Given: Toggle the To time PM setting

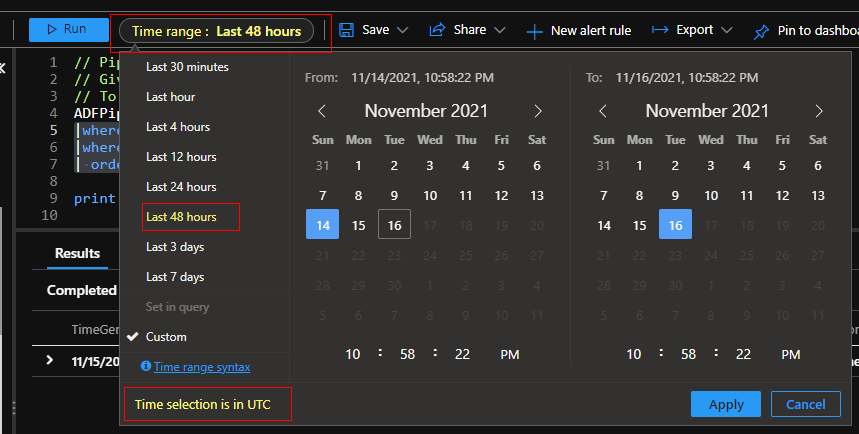Looking at the screenshot, I should 791,355.
